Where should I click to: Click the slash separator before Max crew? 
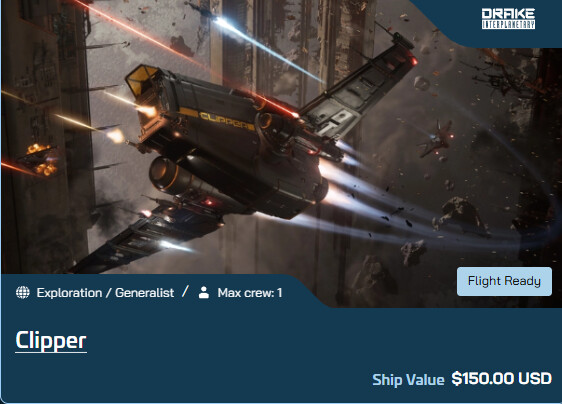coord(185,292)
